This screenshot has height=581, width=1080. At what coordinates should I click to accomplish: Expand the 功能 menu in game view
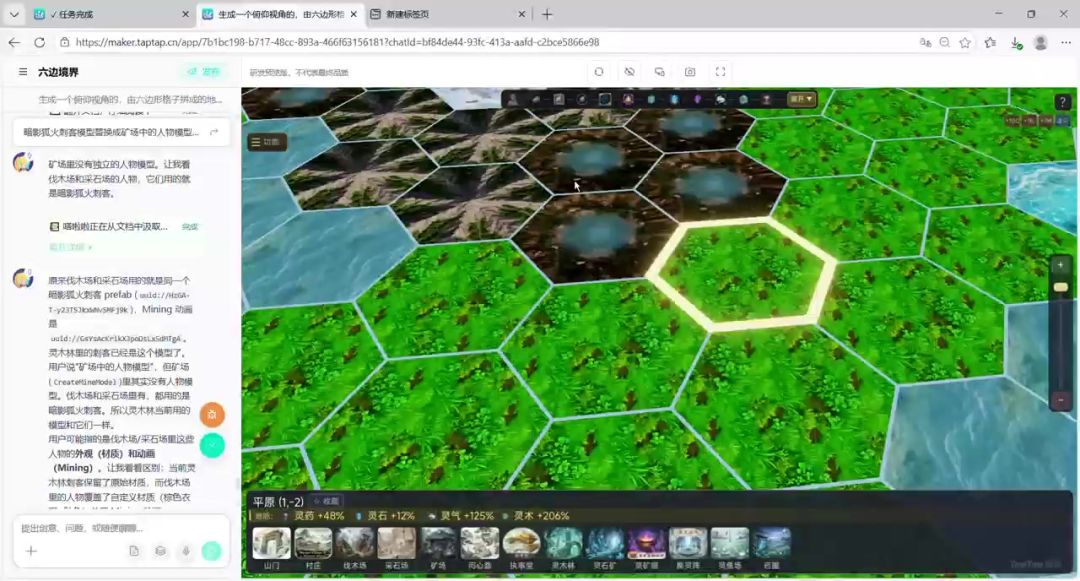pos(266,142)
